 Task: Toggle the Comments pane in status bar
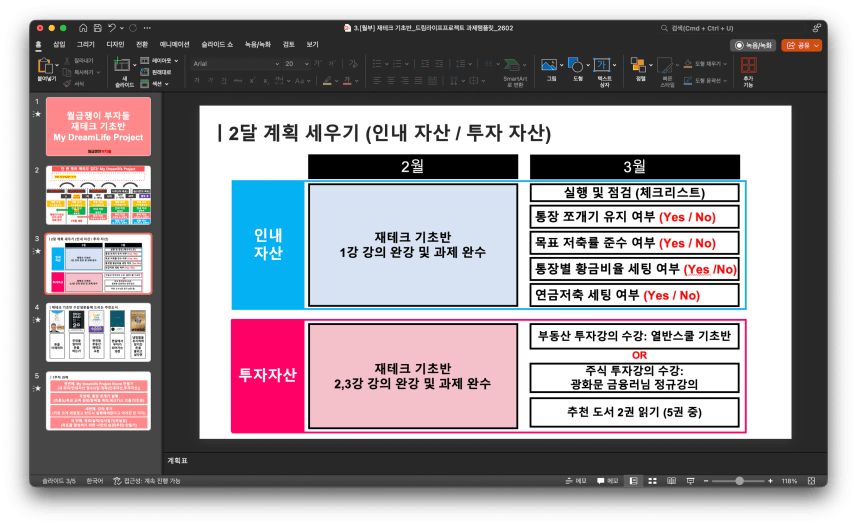pos(606,481)
